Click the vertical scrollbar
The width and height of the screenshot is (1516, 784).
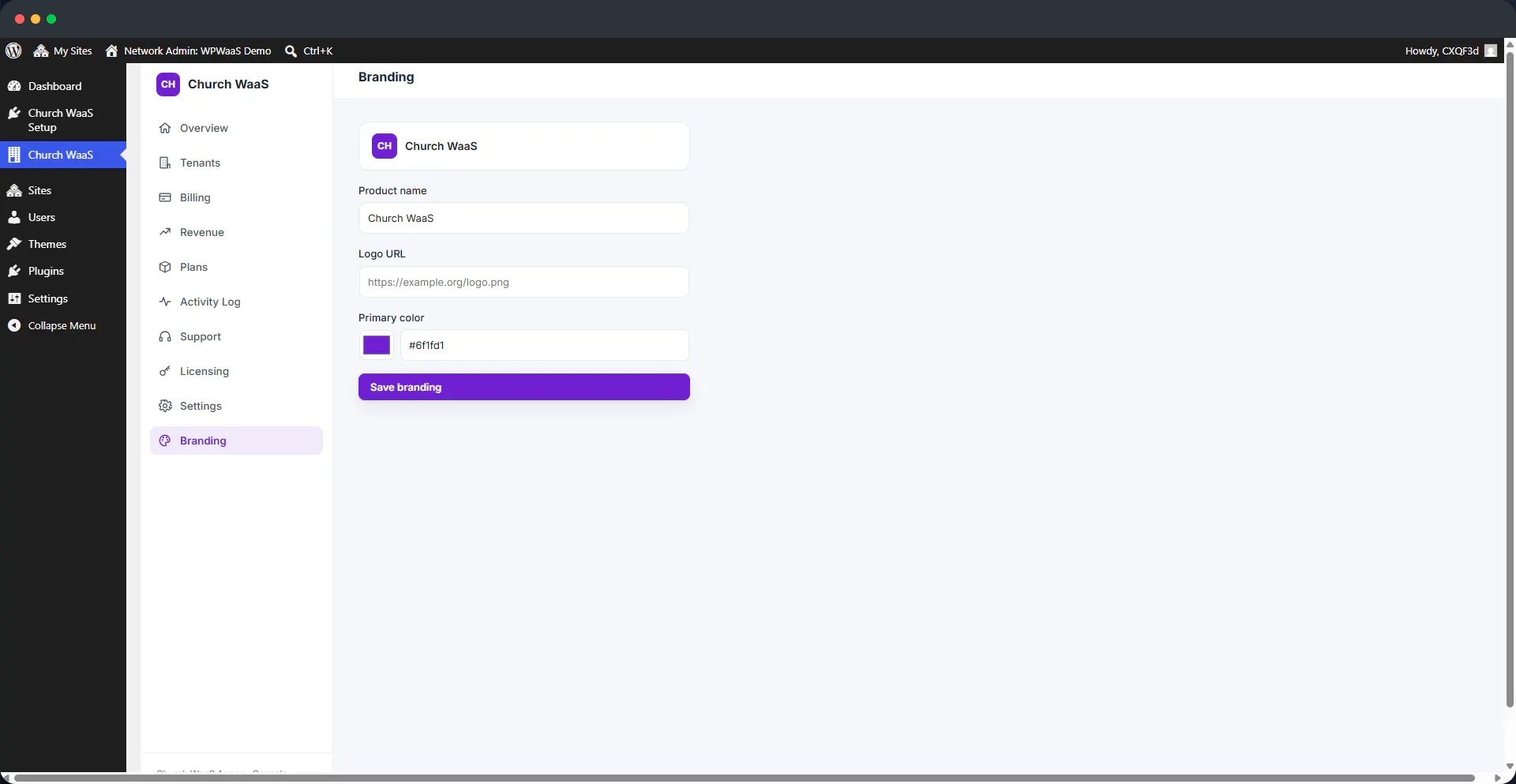[1510, 379]
